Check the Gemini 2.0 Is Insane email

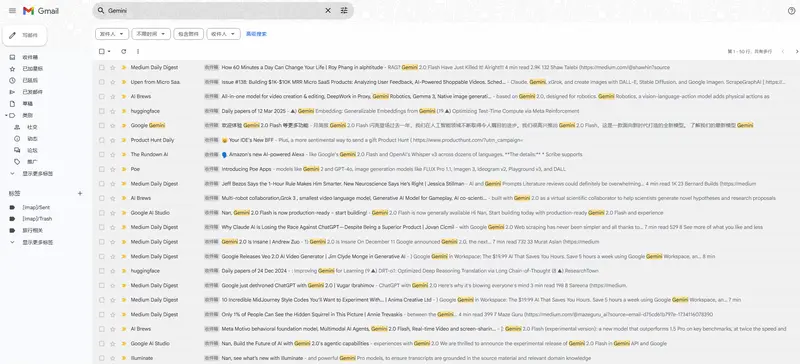[102, 241]
